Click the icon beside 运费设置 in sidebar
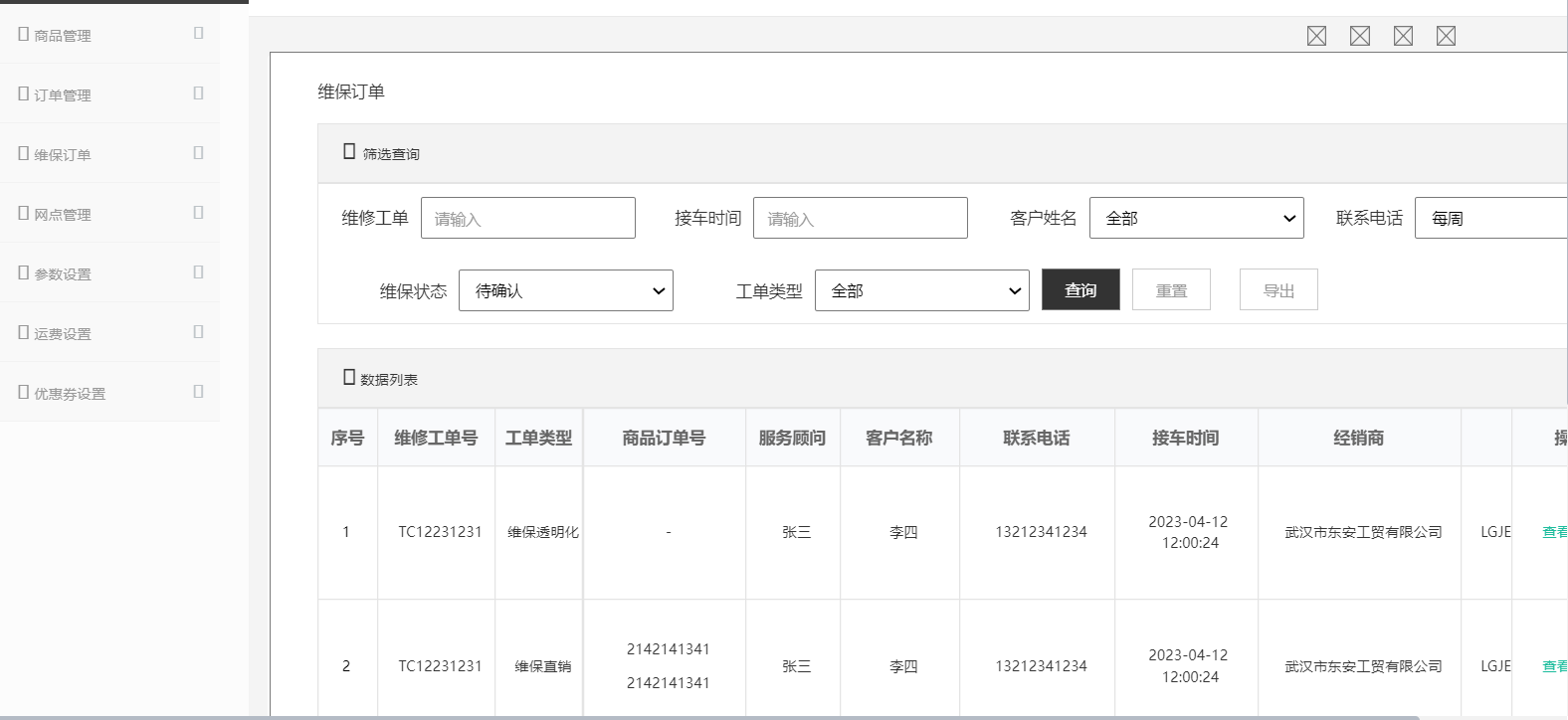 pyautogui.click(x=23, y=332)
